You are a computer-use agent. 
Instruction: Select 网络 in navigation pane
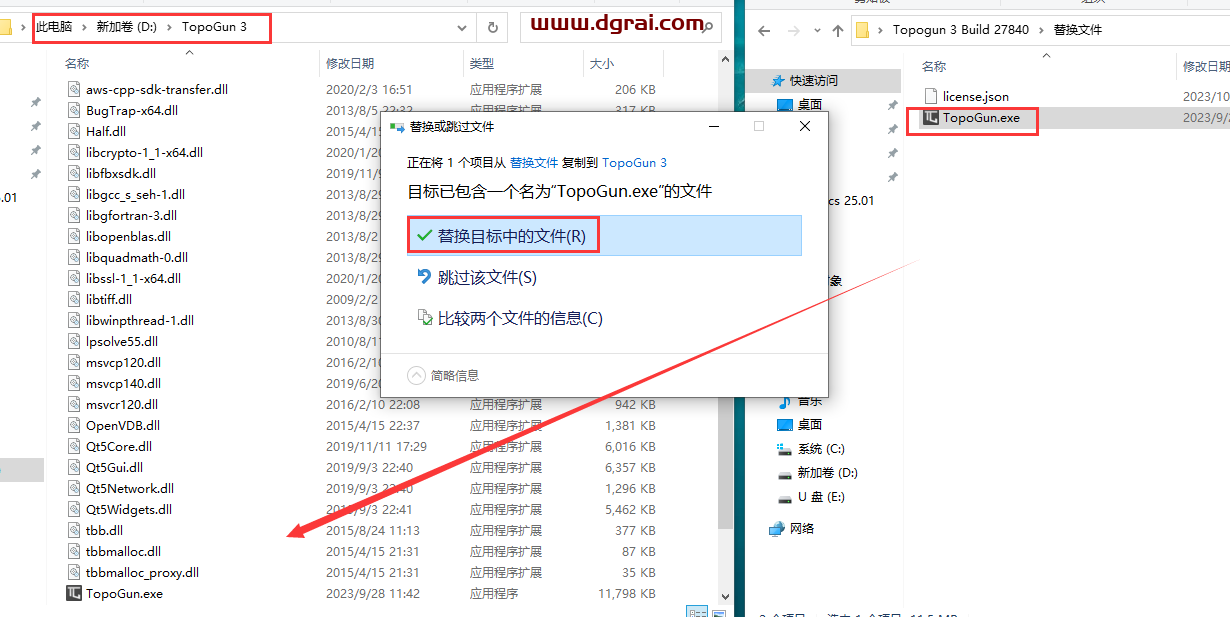802,528
